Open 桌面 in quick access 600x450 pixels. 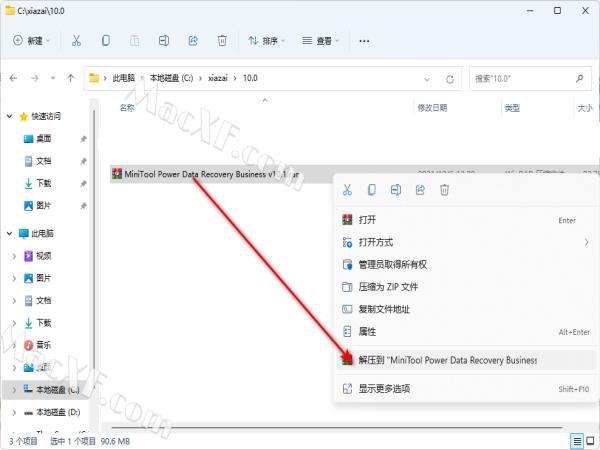pyautogui.click(x=43, y=139)
